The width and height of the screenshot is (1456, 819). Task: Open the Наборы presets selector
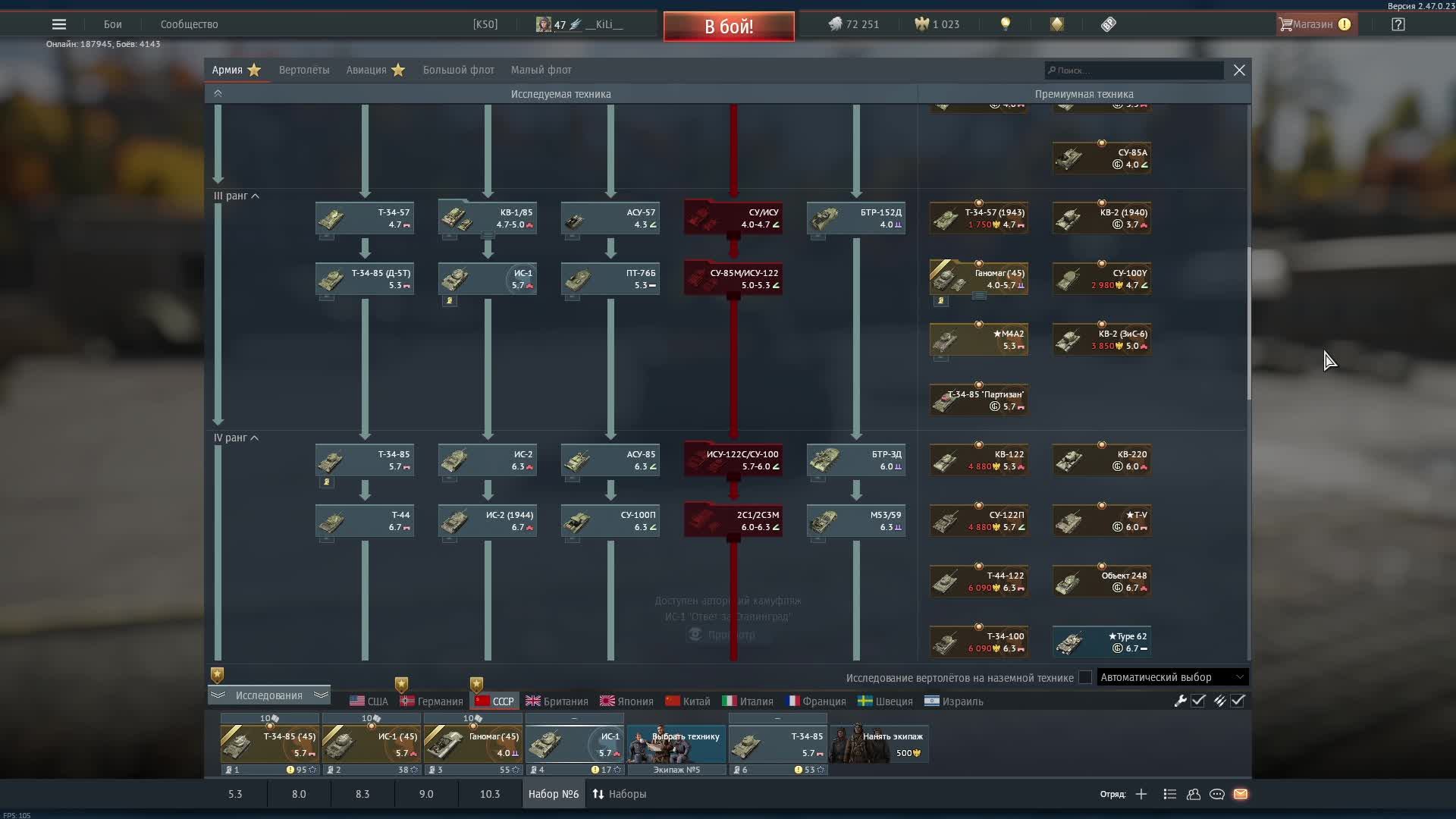[620, 794]
